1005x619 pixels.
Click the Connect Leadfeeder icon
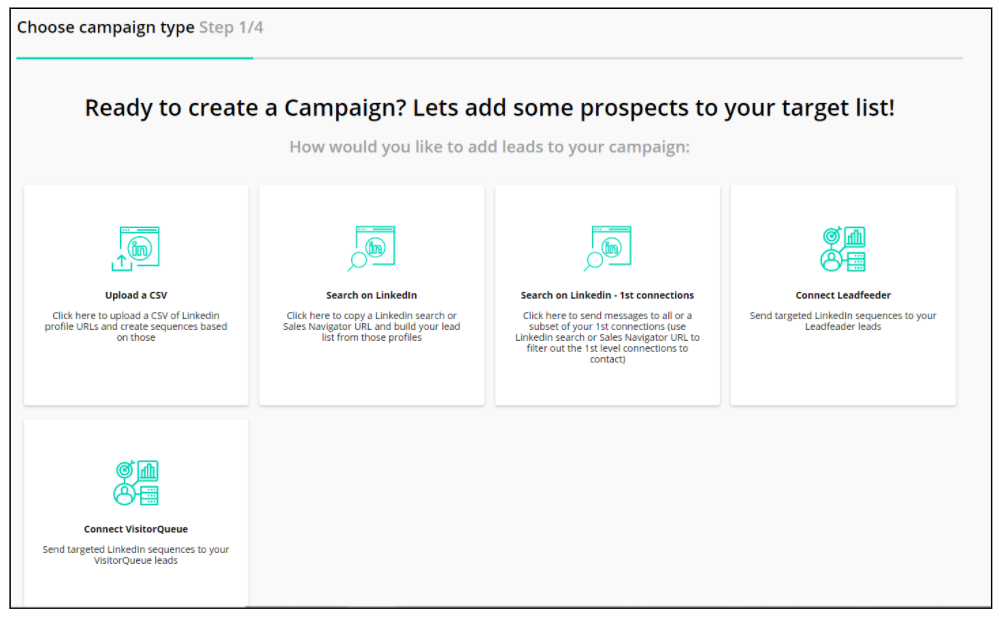coord(843,249)
